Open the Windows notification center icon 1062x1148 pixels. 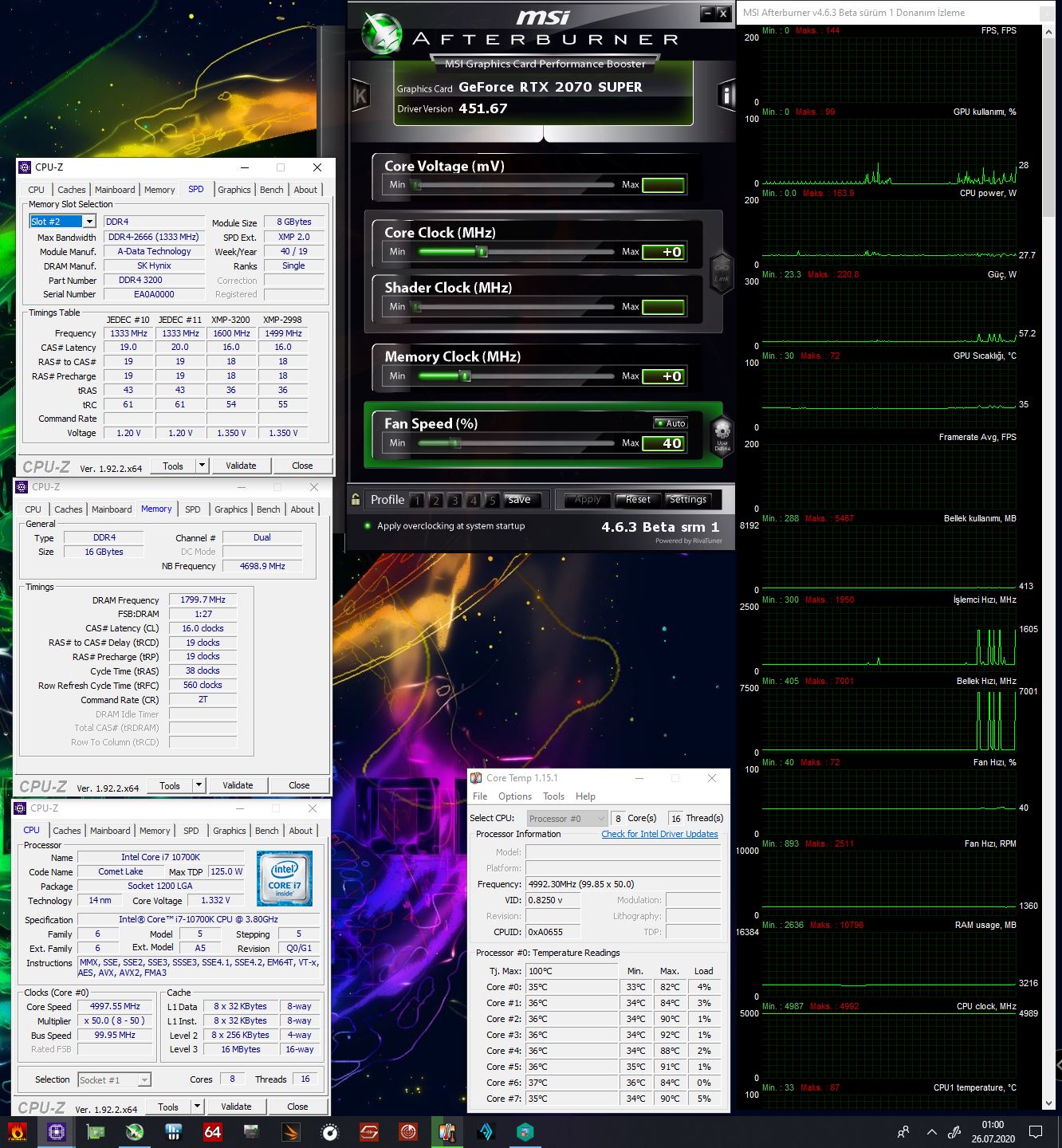(x=1036, y=1131)
